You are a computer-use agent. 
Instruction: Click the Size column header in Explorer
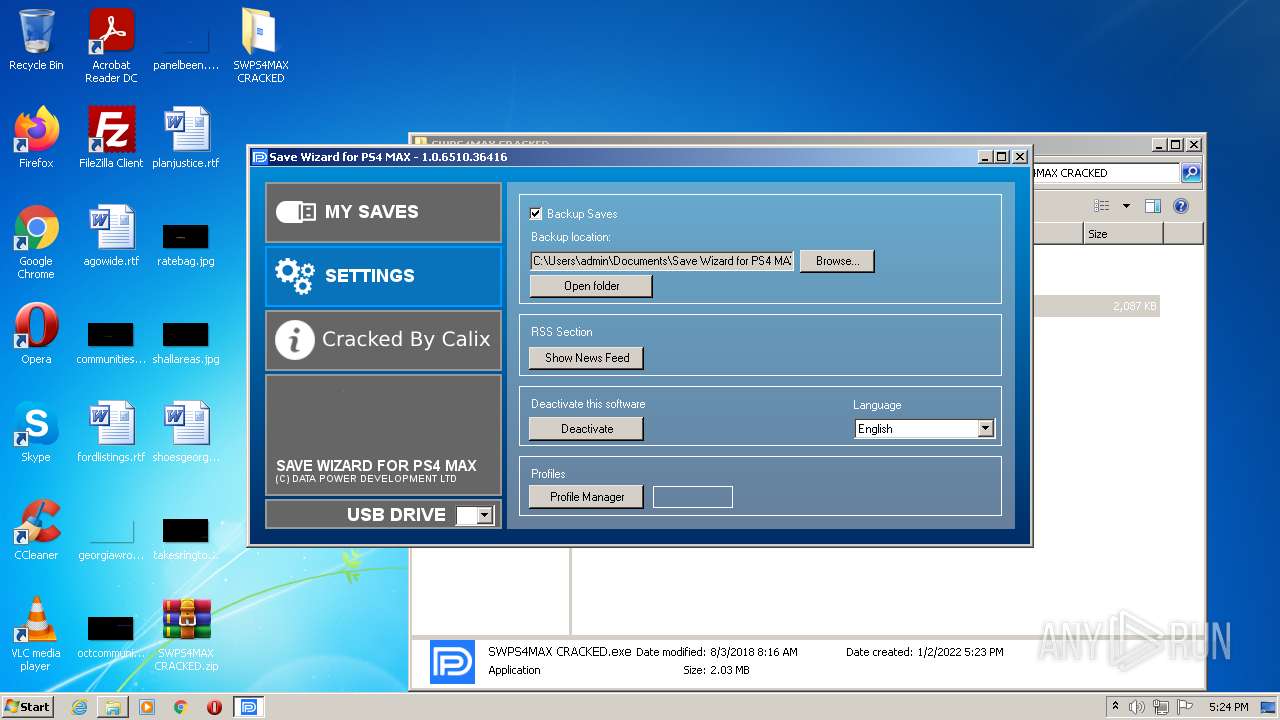coord(1123,233)
